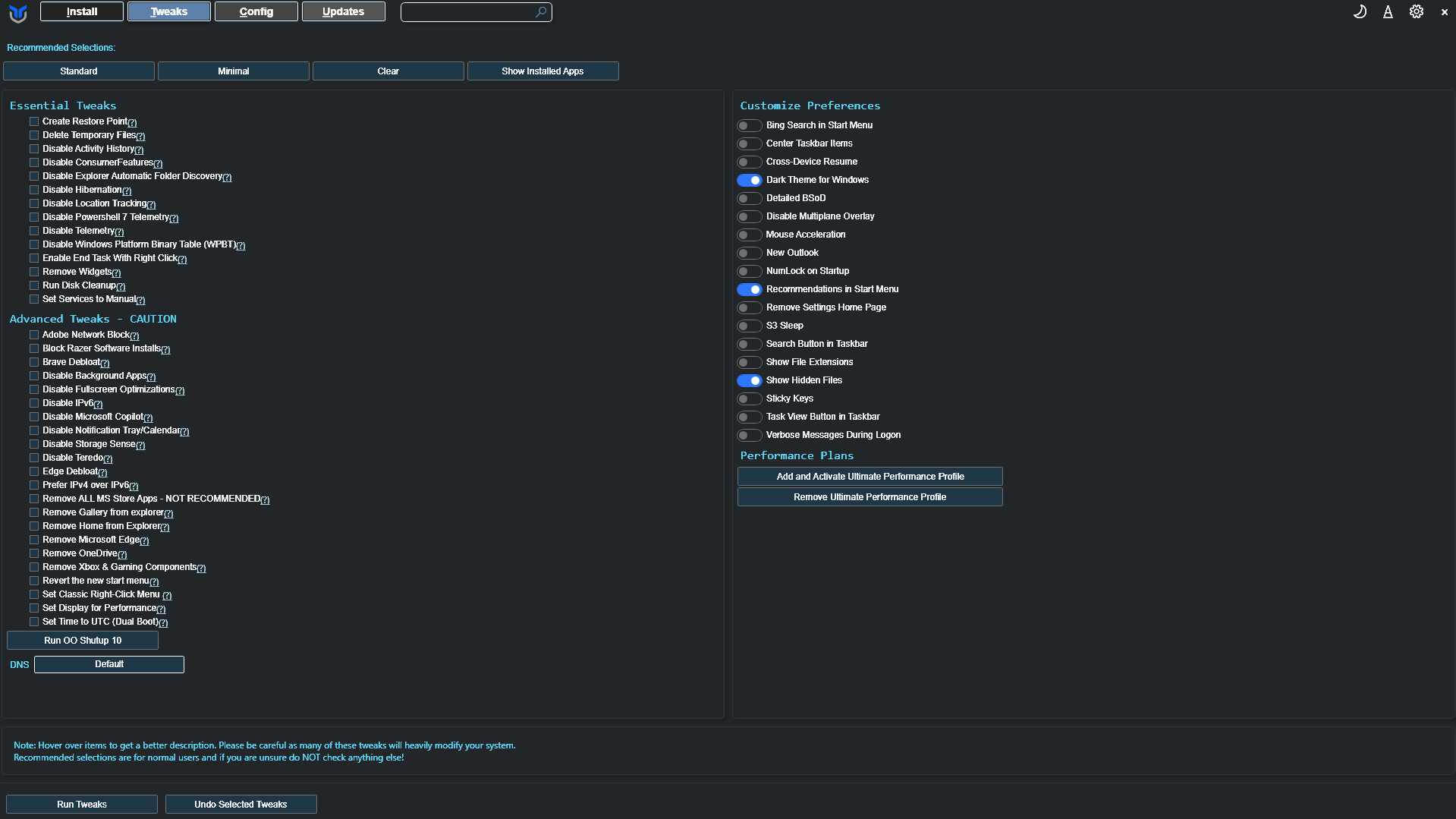Check Disable Background Apps checkbox
Image resolution: width=1456 pixels, height=819 pixels.
pyautogui.click(x=34, y=376)
